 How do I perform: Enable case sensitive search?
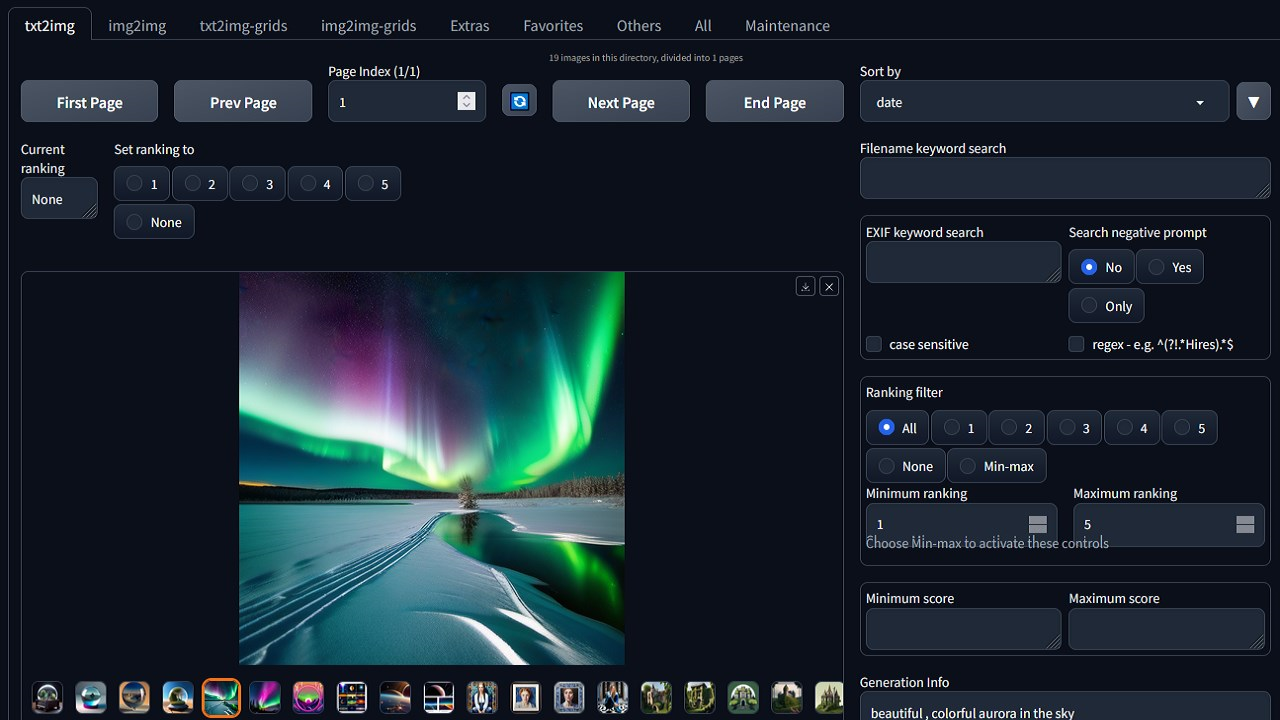coord(873,344)
